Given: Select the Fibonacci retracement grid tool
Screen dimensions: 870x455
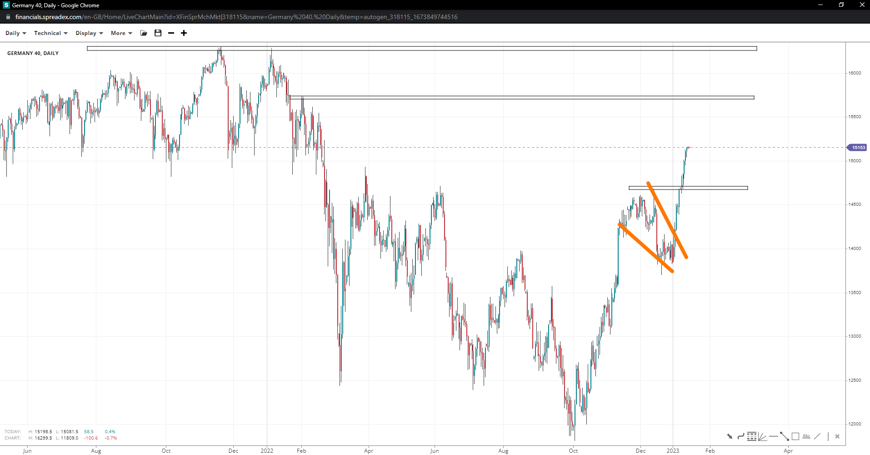Looking at the screenshot, I should point(752,437).
